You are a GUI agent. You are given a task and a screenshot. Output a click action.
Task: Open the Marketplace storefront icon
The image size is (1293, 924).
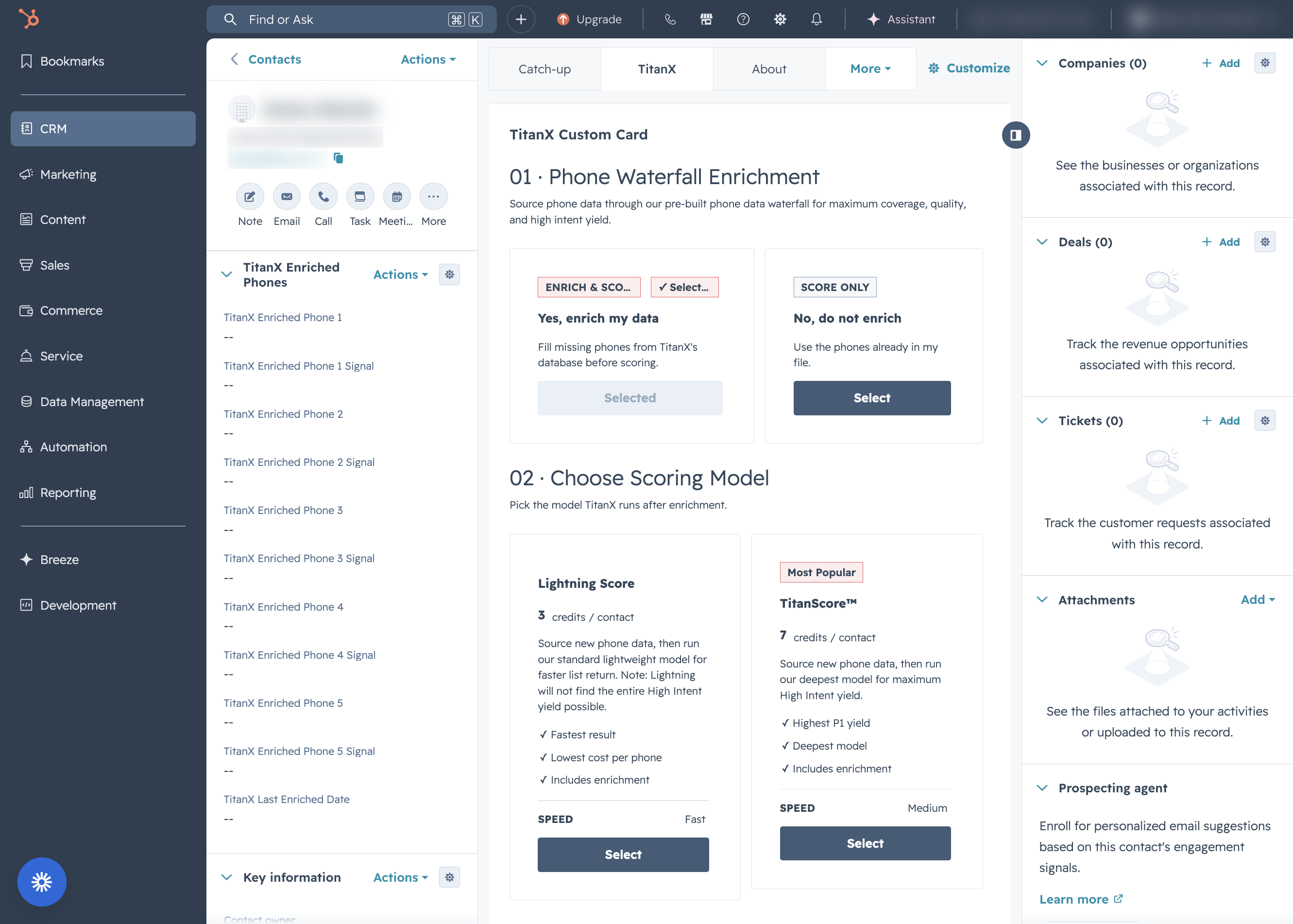706,19
